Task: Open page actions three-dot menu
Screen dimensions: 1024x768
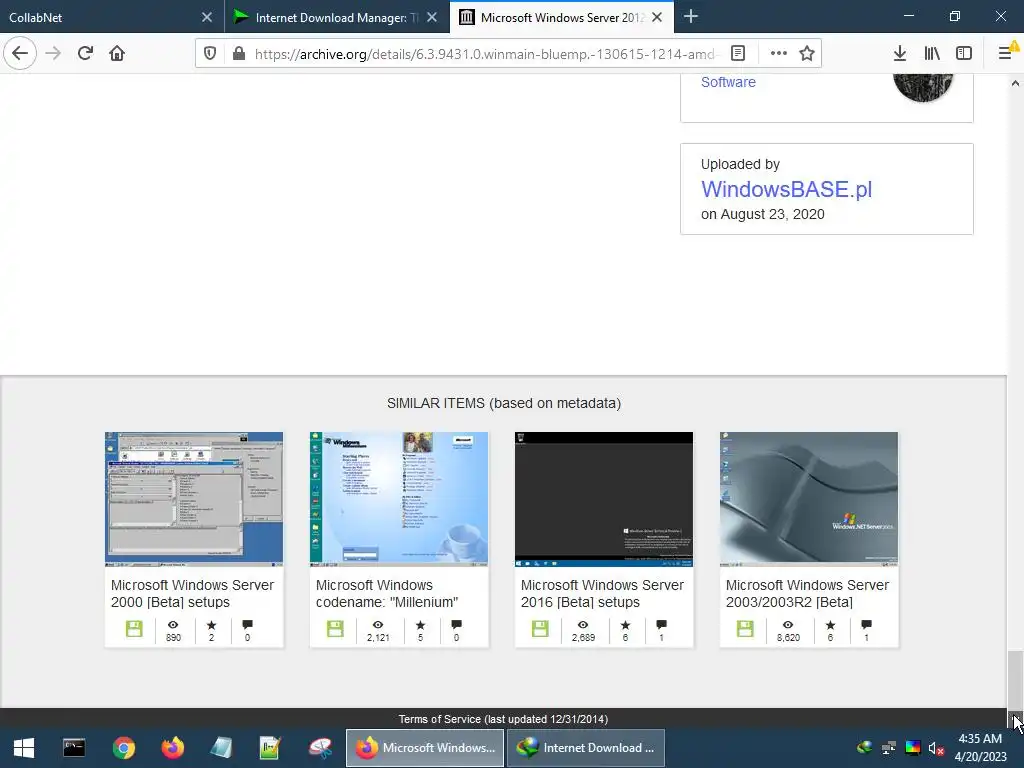Action: 778,54
